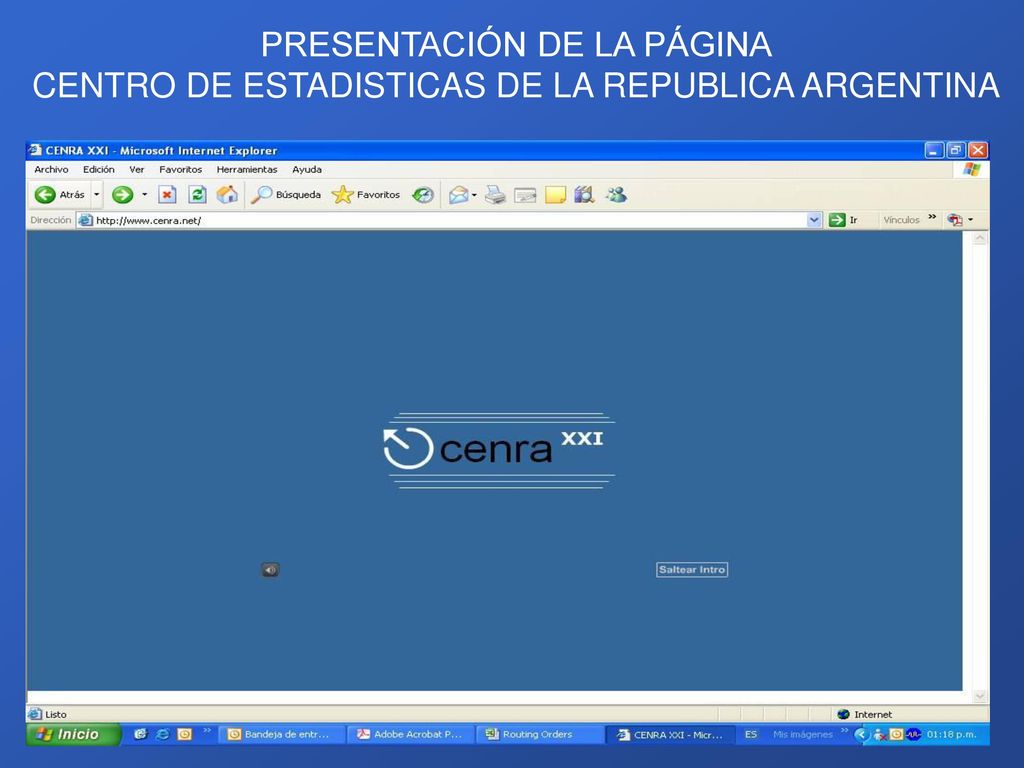Click the Research books icon
Image resolution: width=1024 pixels, height=768 pixels.
click(x=584, y=195)
